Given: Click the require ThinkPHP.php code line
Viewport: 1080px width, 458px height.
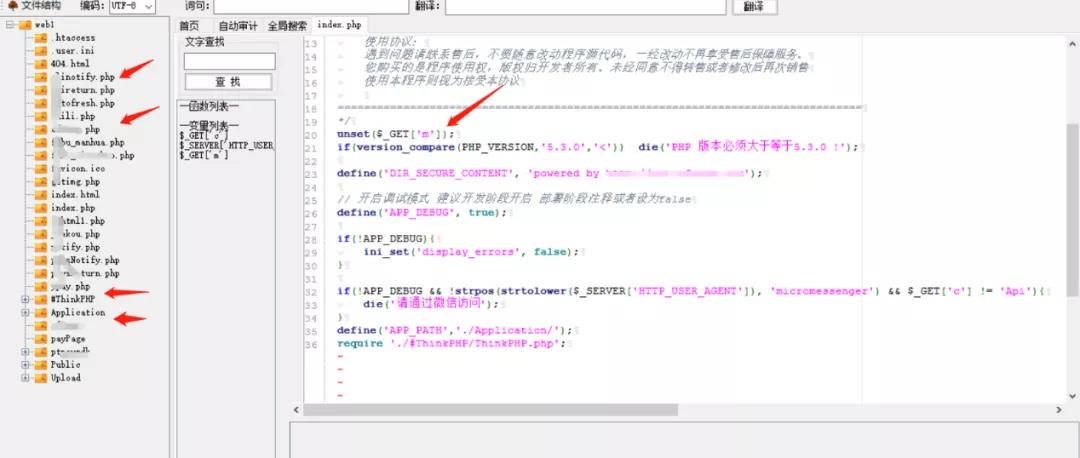Looking at the screenshot, I should tap(451, 343).
